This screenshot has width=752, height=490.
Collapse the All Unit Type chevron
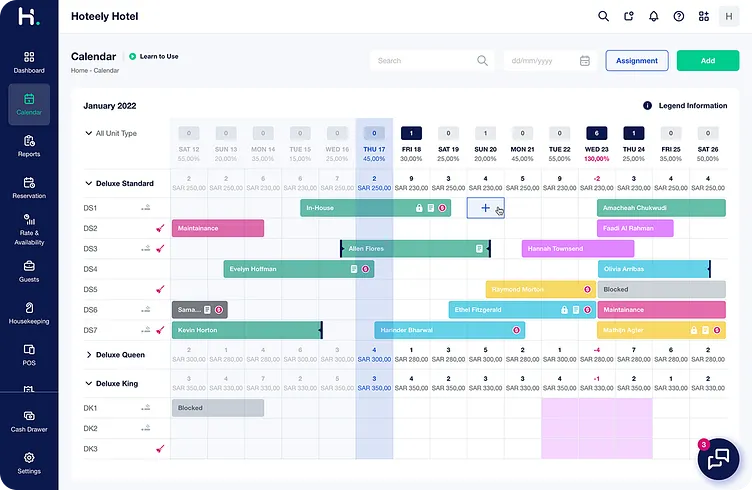pyautogui.click(x=88, y=133)
